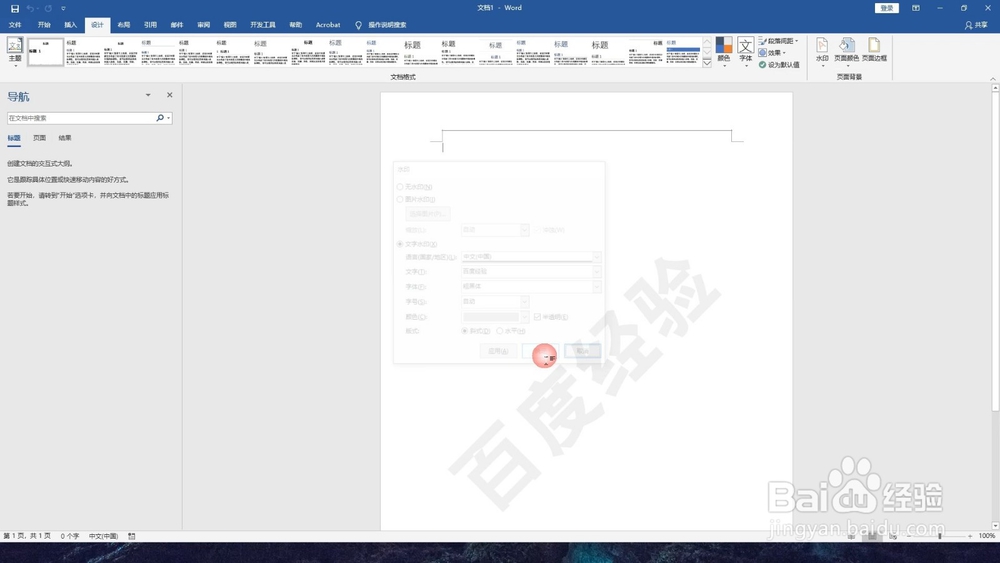Collapse the ribbon with the chevron arrow
Screen dimensions: 1000x563
coord(992,78)
